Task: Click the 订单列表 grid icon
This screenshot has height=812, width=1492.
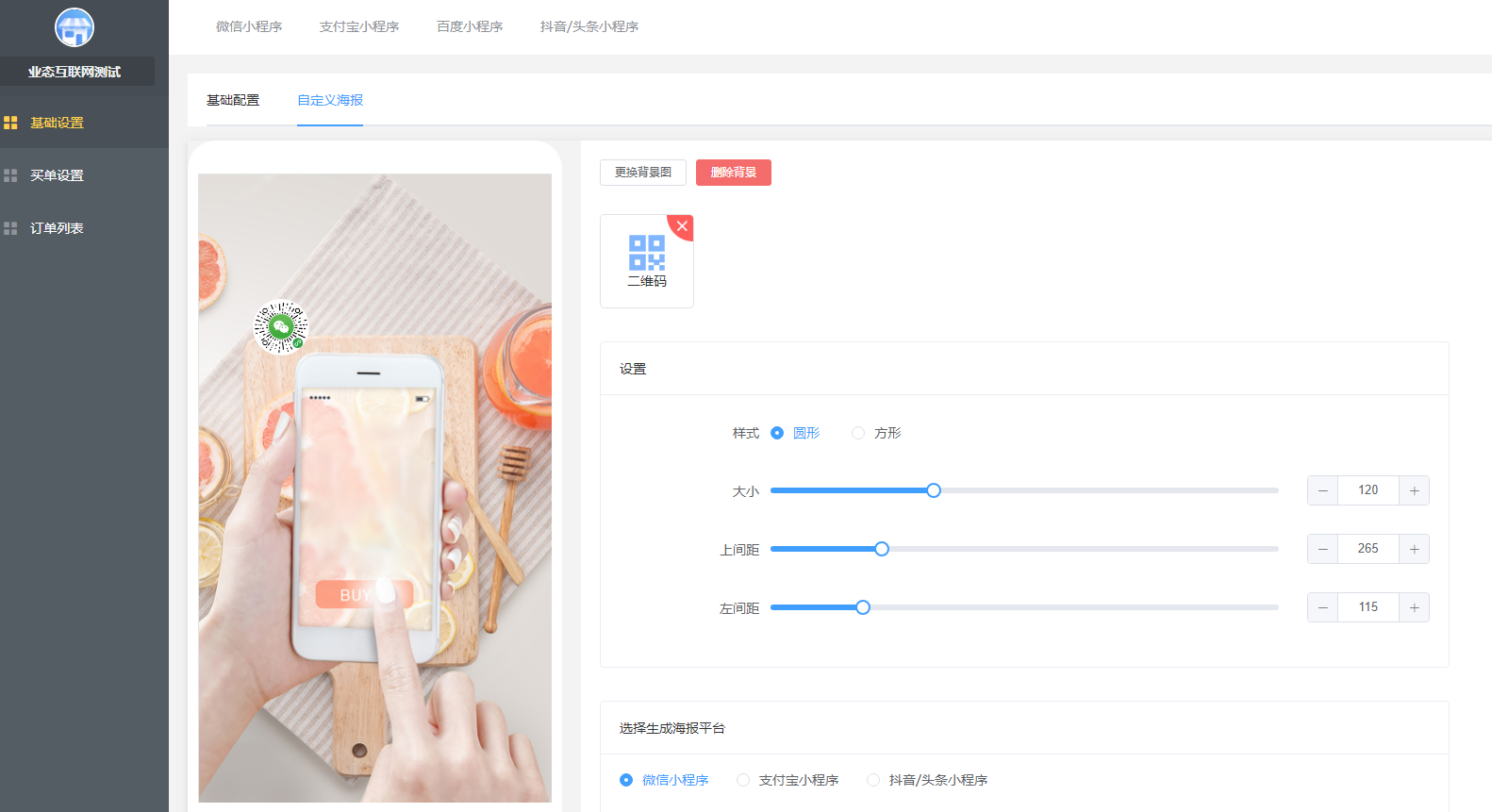Action: 10,228
